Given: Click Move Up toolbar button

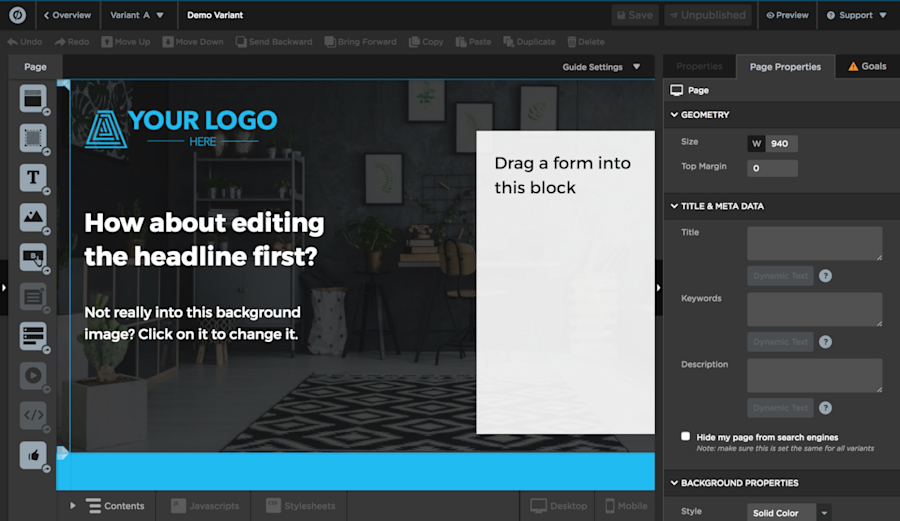Looking at the screenshot, I should (126, 42).
